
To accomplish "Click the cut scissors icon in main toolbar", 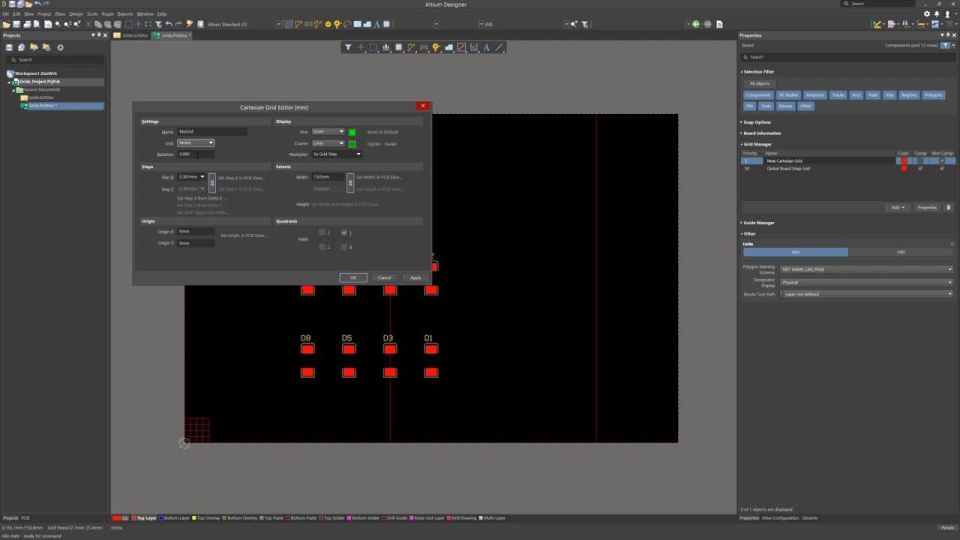I will (88, 24).
